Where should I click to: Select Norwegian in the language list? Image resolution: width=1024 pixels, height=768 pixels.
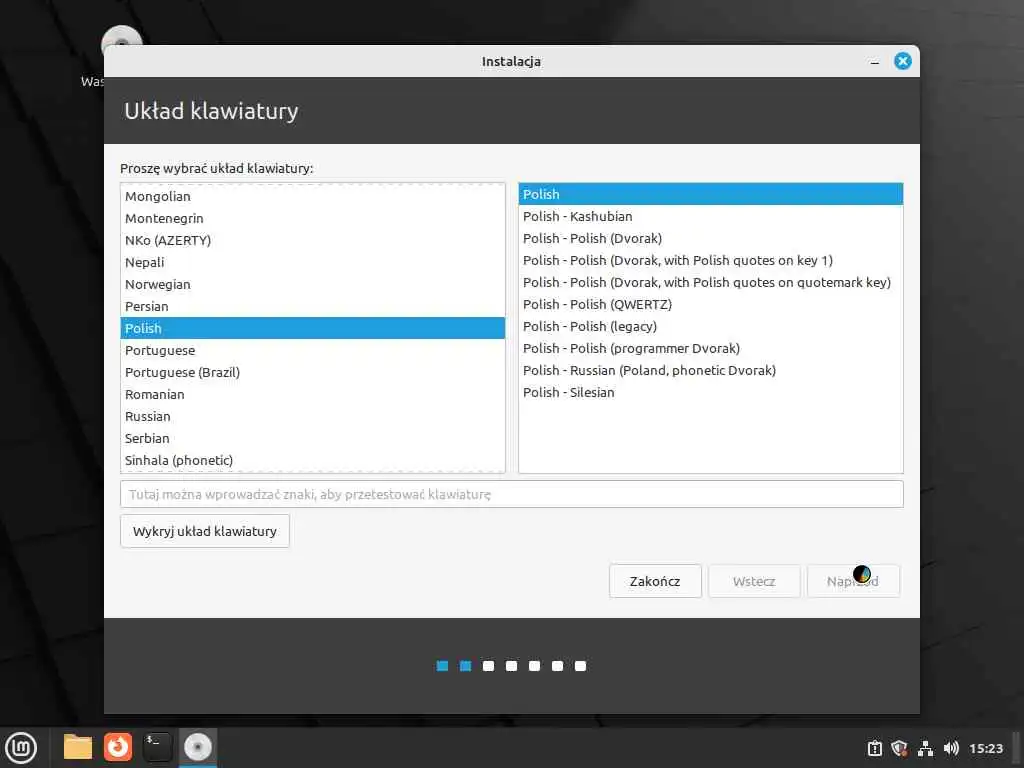(x=313, y=284)
